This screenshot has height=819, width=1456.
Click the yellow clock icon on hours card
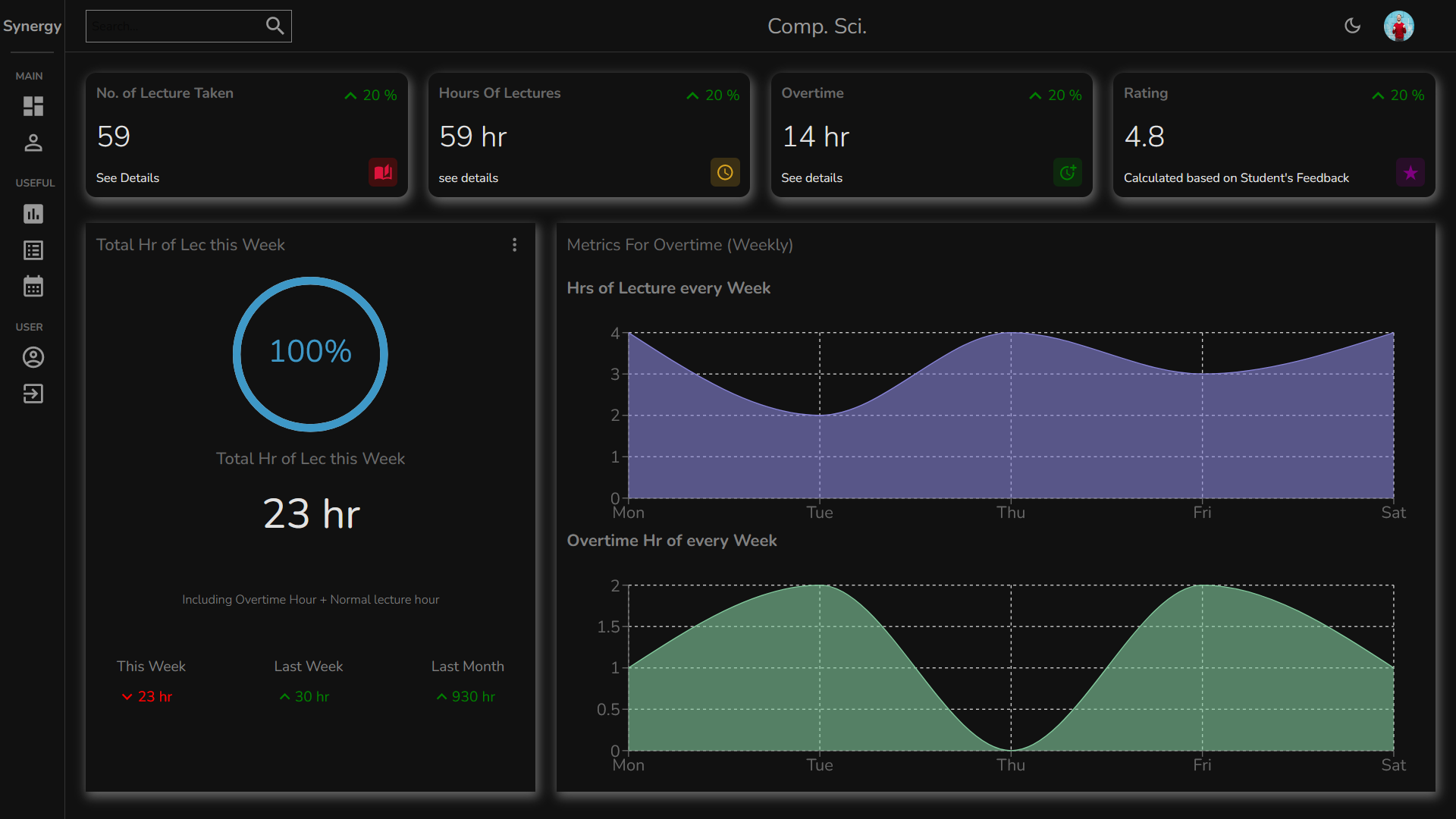coord(725,172)
